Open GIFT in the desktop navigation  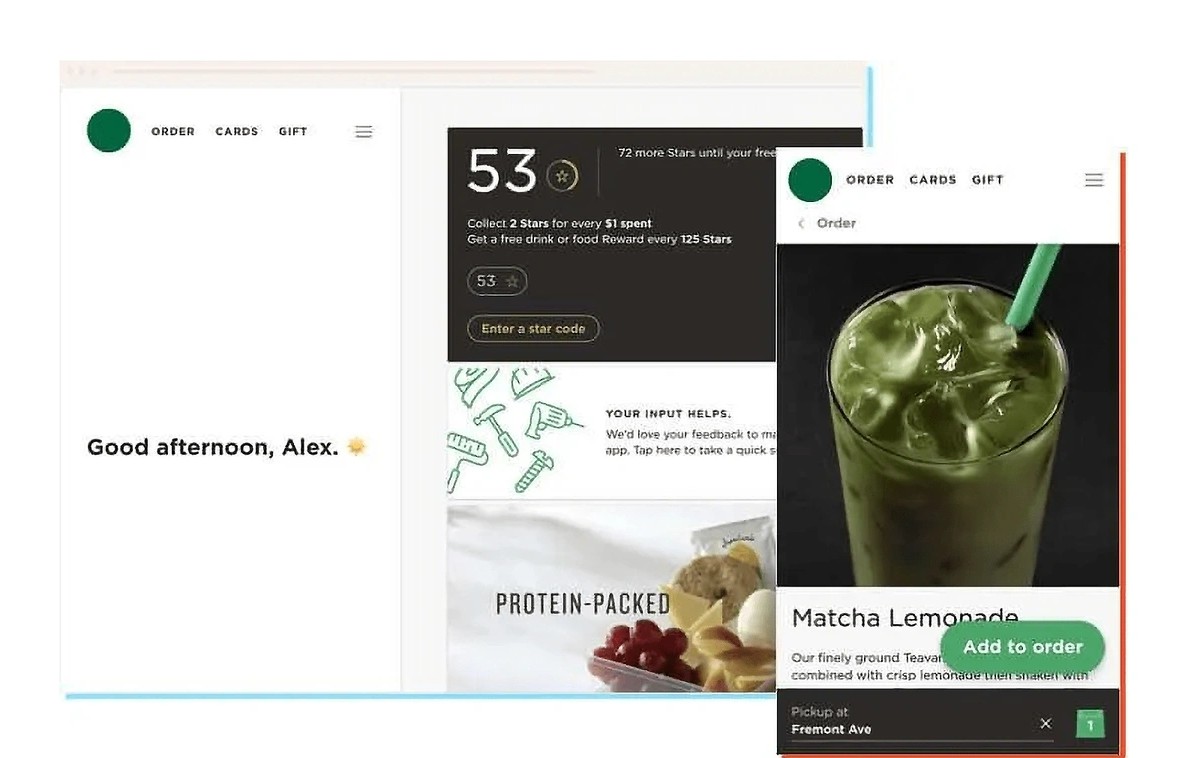(x=292, y=131)
